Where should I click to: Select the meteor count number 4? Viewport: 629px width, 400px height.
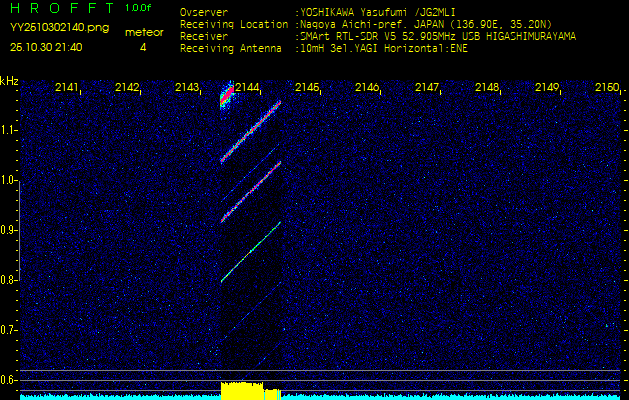pyautogui.click(x=143, y=47)
